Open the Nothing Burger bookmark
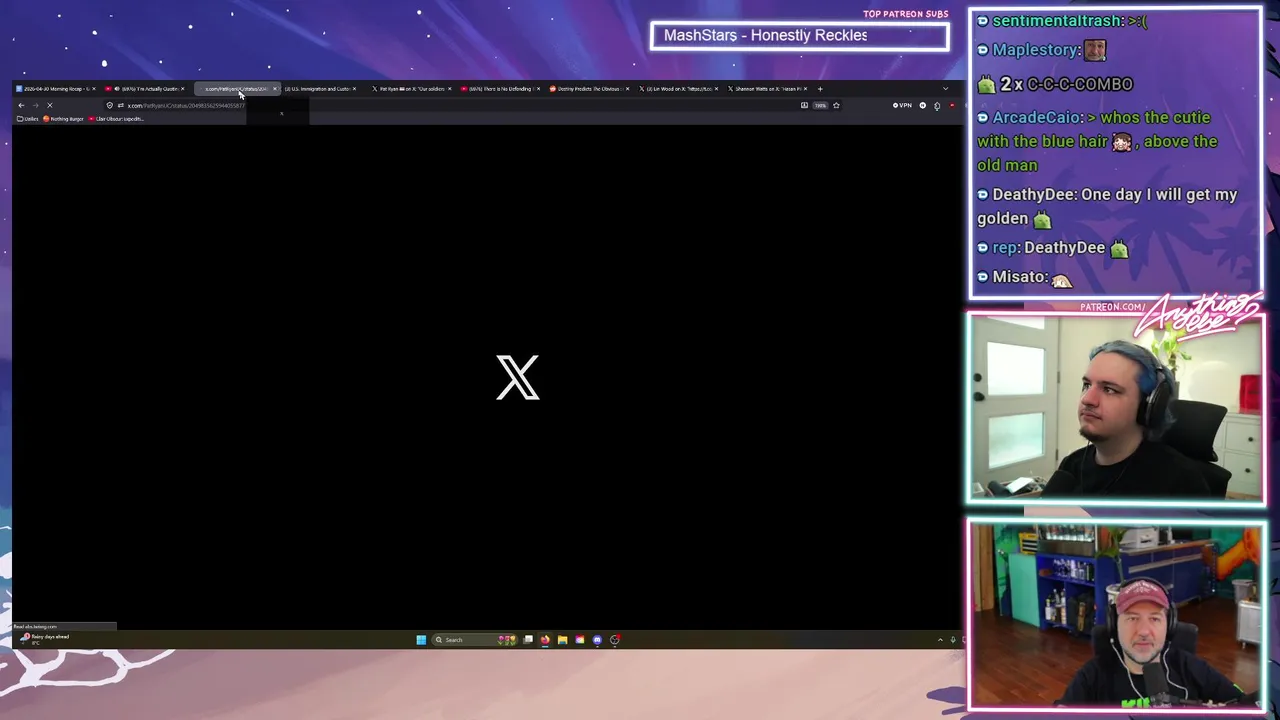The width and height of the screenshot is (1280, 720). (63, 119)
